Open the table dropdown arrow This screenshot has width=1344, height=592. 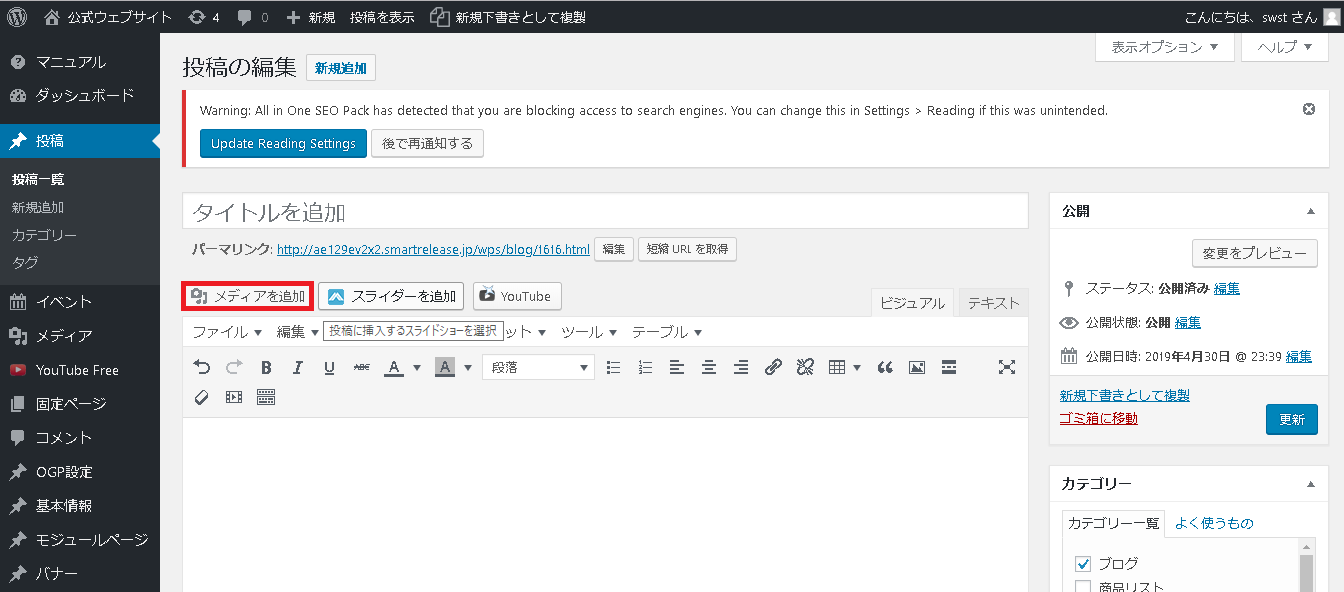point(857,367)
